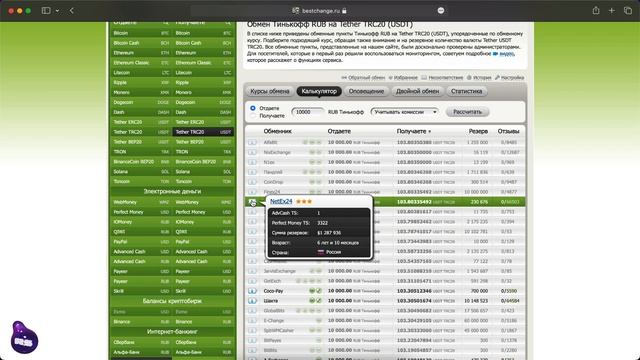Open info icon for SpbWMCasher row

click(x=252, y=330)
